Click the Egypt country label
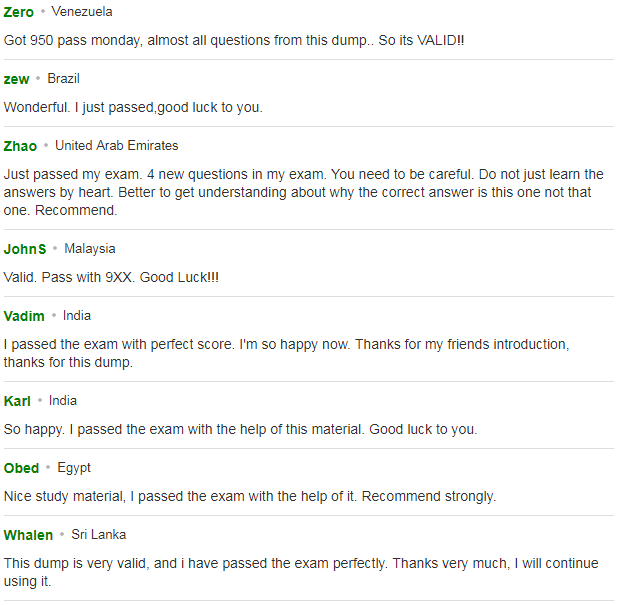Viewport: 619px width, 605px height. (x=74, y=468)
